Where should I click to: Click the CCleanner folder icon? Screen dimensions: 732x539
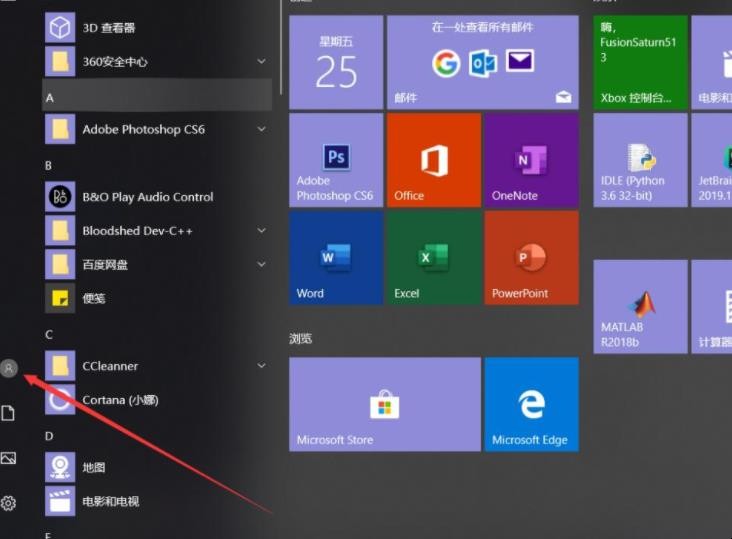click(x=60, y=365)
